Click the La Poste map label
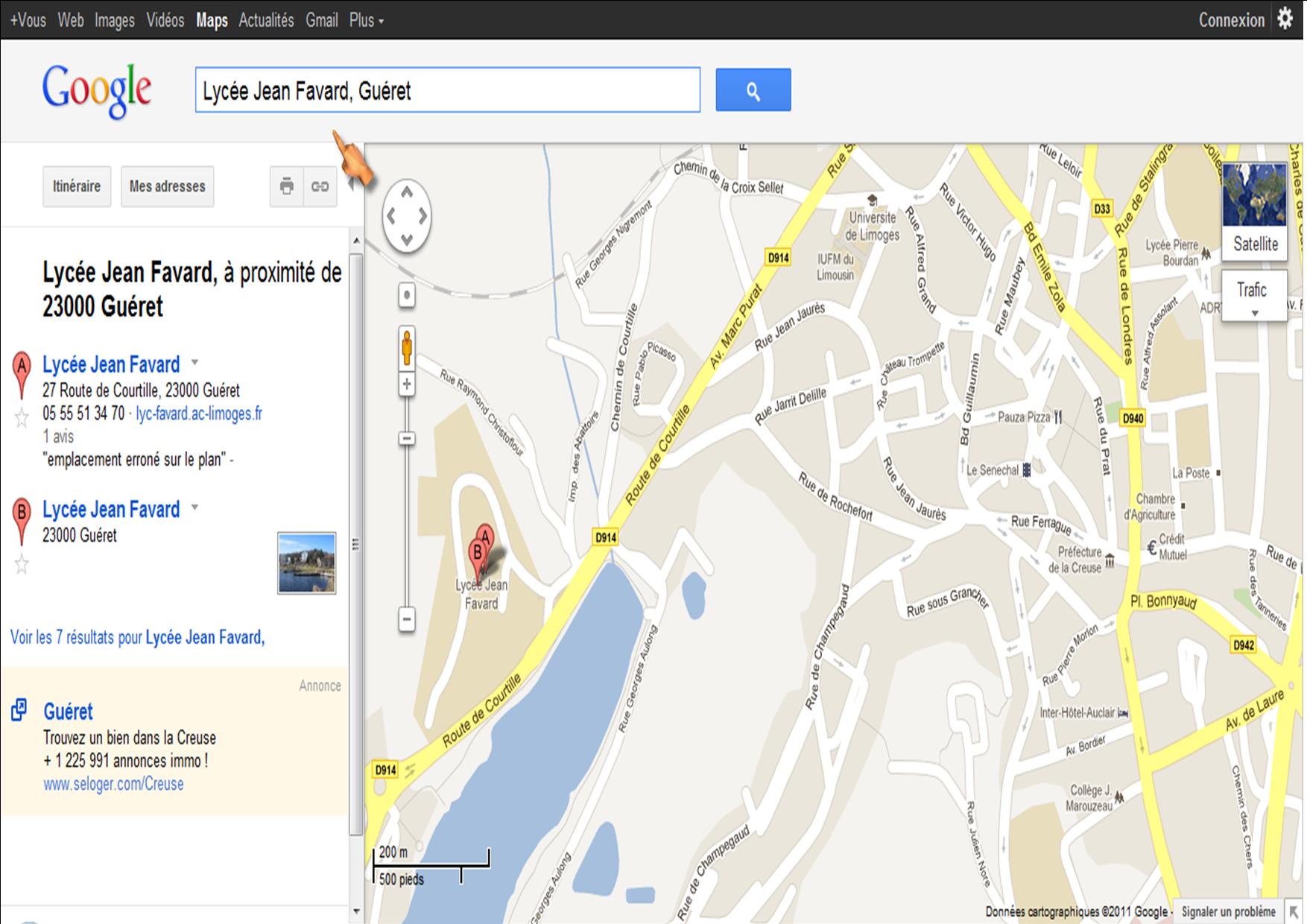 1191,473
